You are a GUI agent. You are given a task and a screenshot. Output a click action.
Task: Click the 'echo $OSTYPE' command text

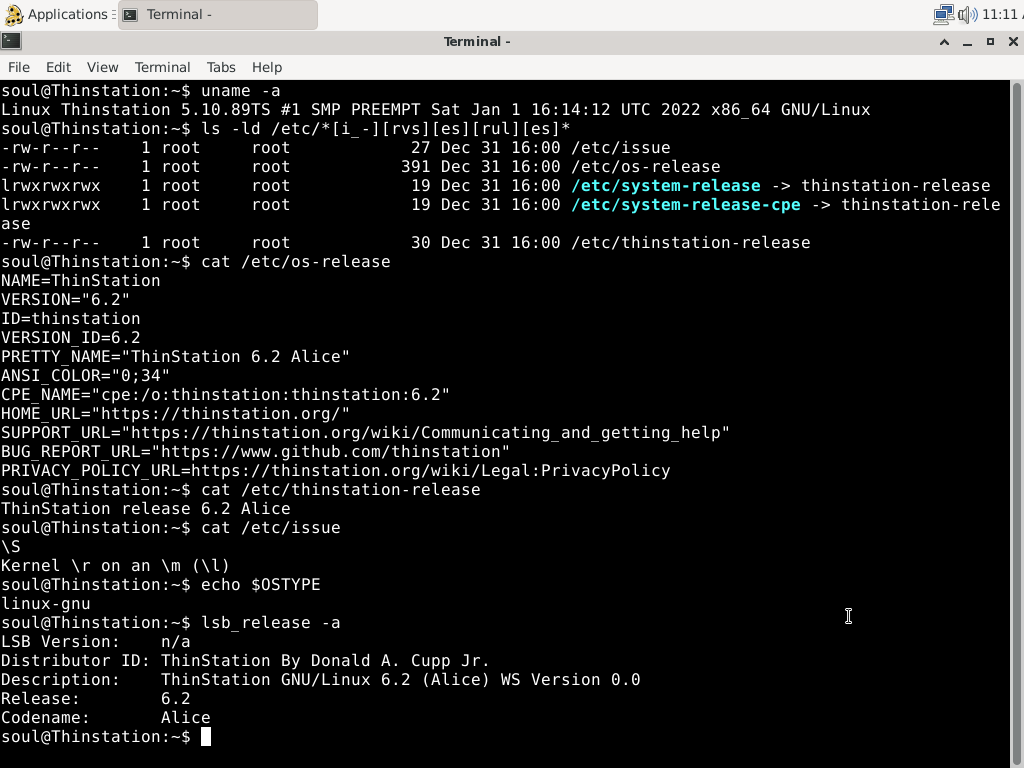(261, 584)
